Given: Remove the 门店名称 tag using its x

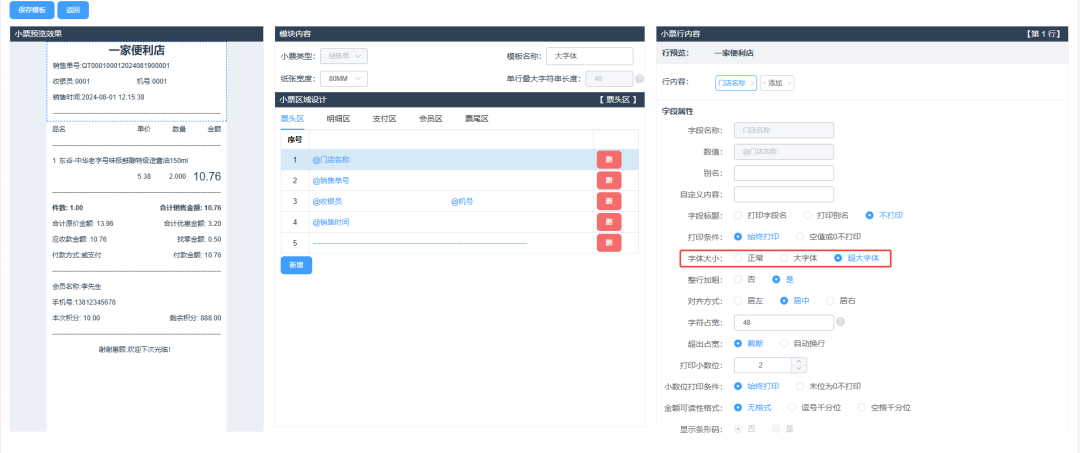Looking at the screenshot, I should [751, 83].
